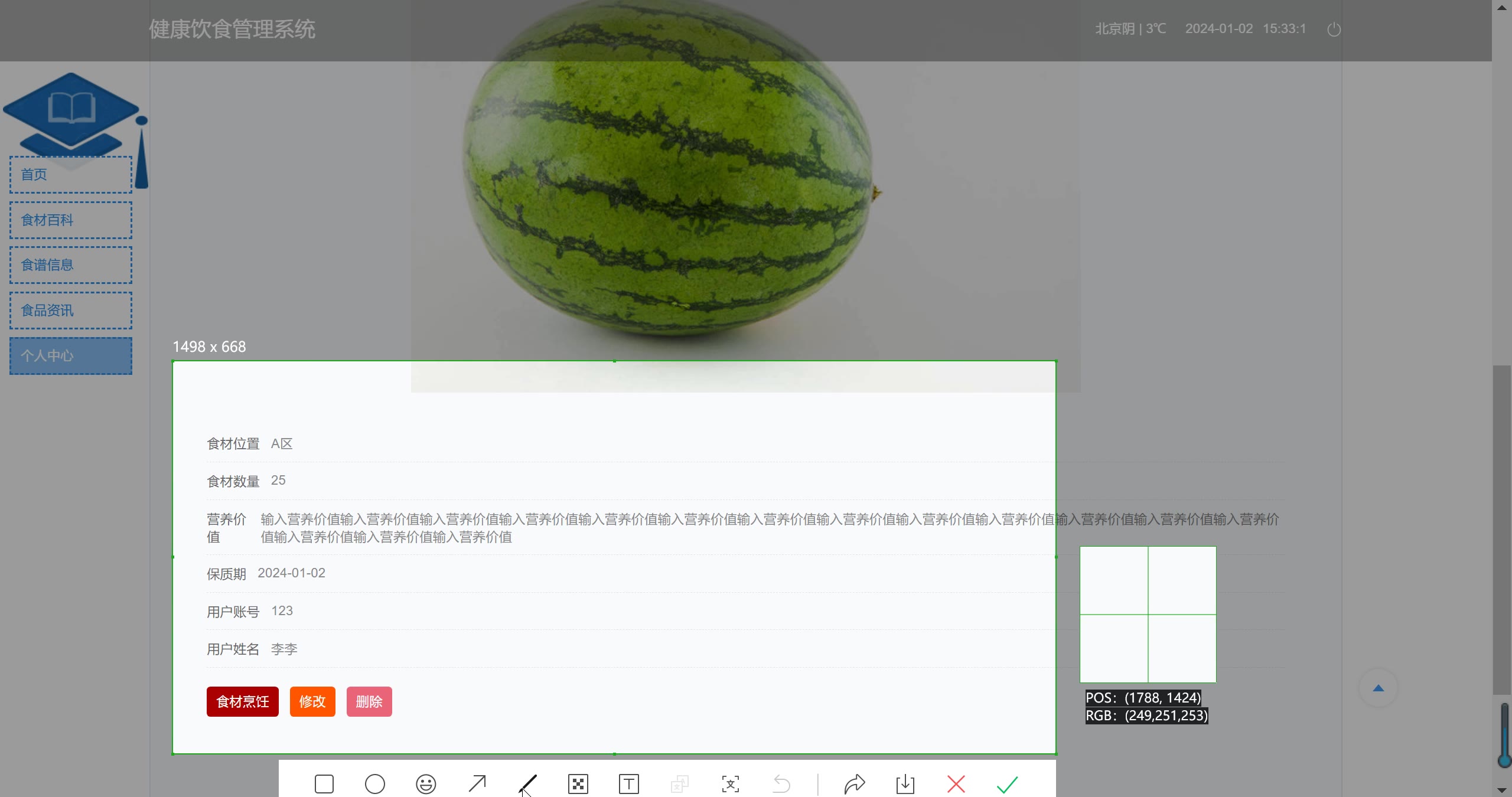This screenshot has height=797, width=1512.
Task: Select the ellipse drawing tool
Action: tap(375, 784)
